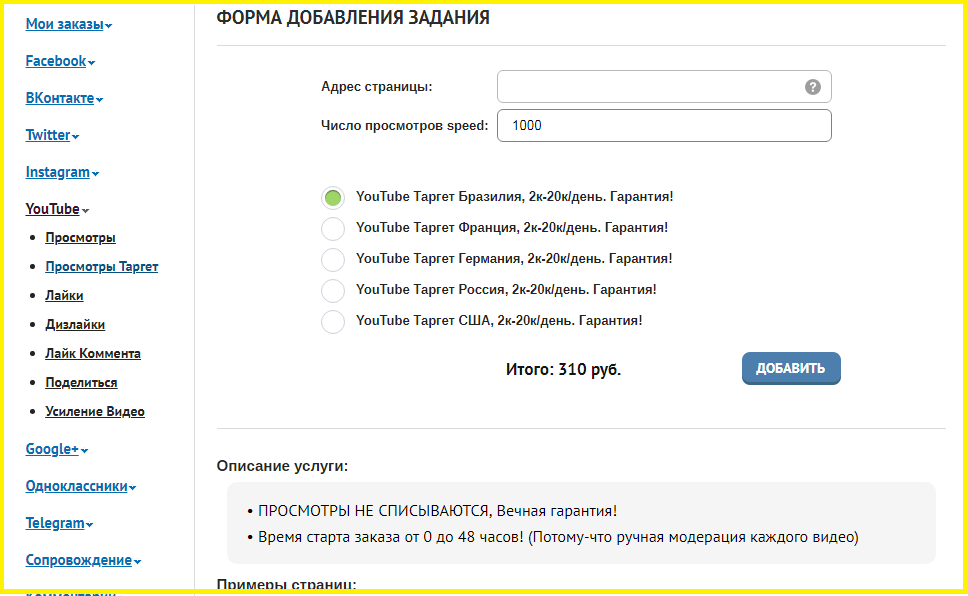
Task: Expand the Сопровождение sidebar menu
Action: (83, 560)
